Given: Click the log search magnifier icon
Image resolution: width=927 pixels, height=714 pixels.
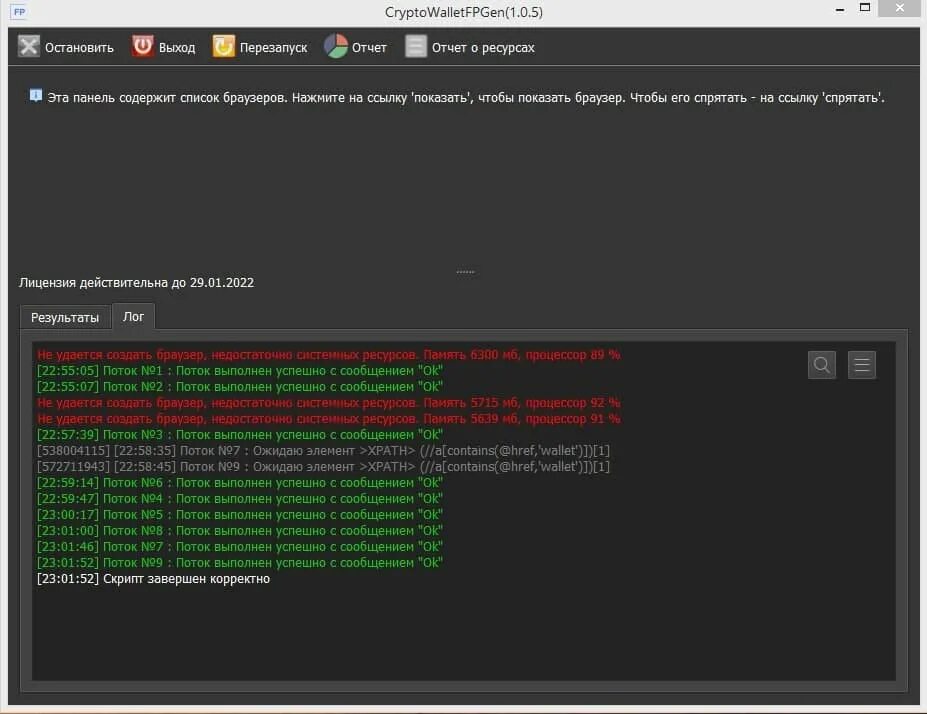Looking at the screenshot, I should tap(822, 365).
